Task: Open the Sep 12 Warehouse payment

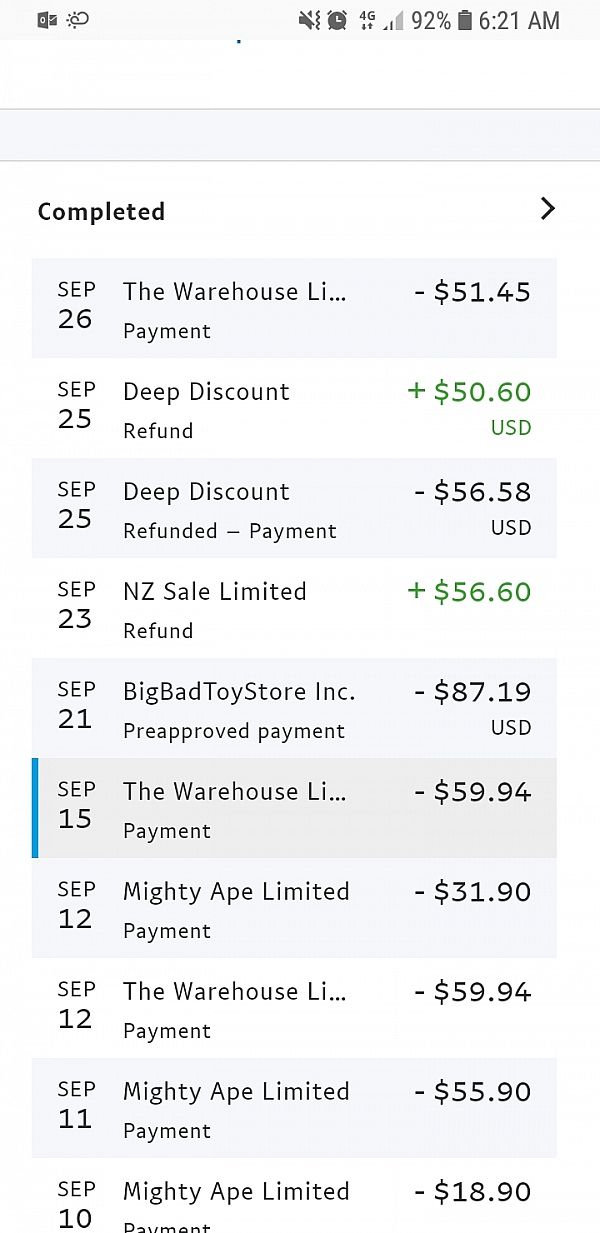Action: click(x=294, y=1008)
